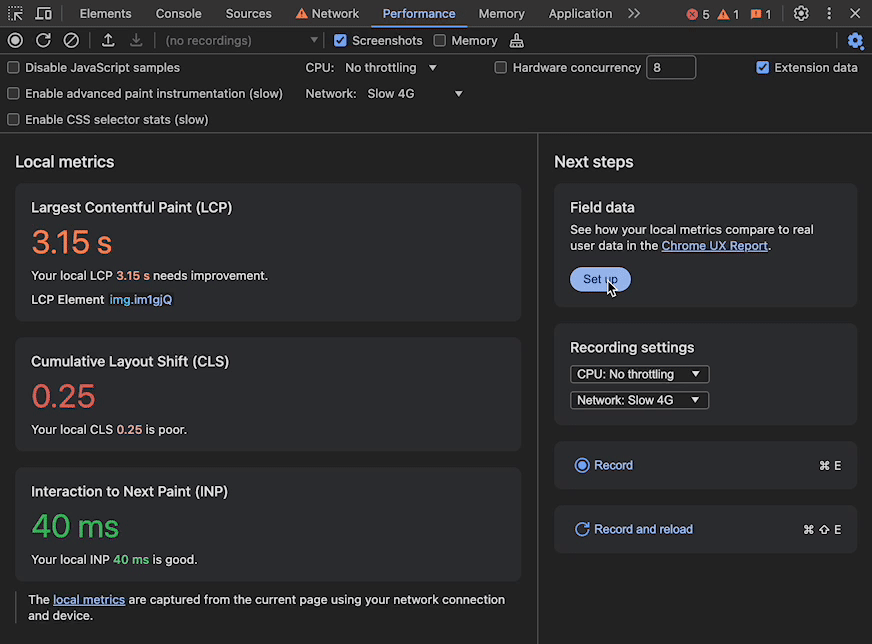Clear all performance recordings
The image size is (872, 644).
coord(68,40)
